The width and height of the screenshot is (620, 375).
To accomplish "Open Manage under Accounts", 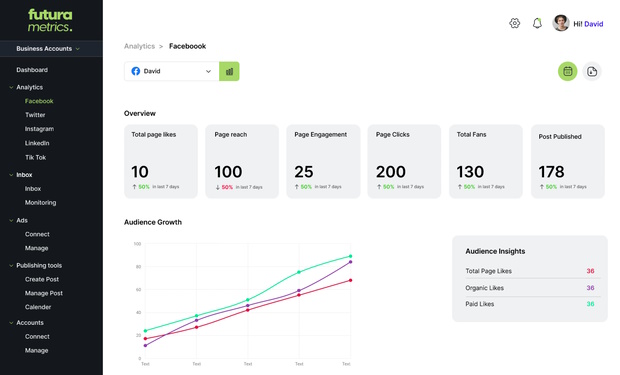I will pos(36,350).
